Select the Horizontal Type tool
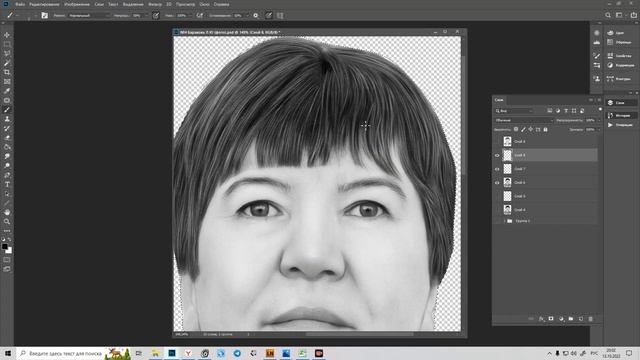 (x=7, y=184)
